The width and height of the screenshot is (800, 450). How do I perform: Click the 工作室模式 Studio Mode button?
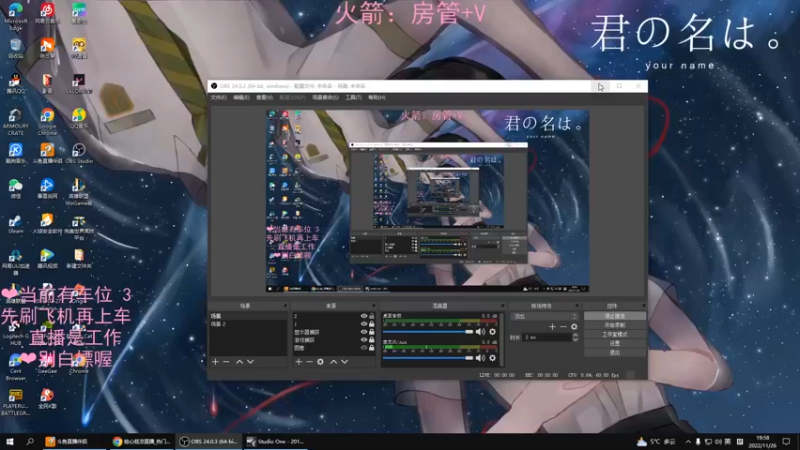coord(615,335)
